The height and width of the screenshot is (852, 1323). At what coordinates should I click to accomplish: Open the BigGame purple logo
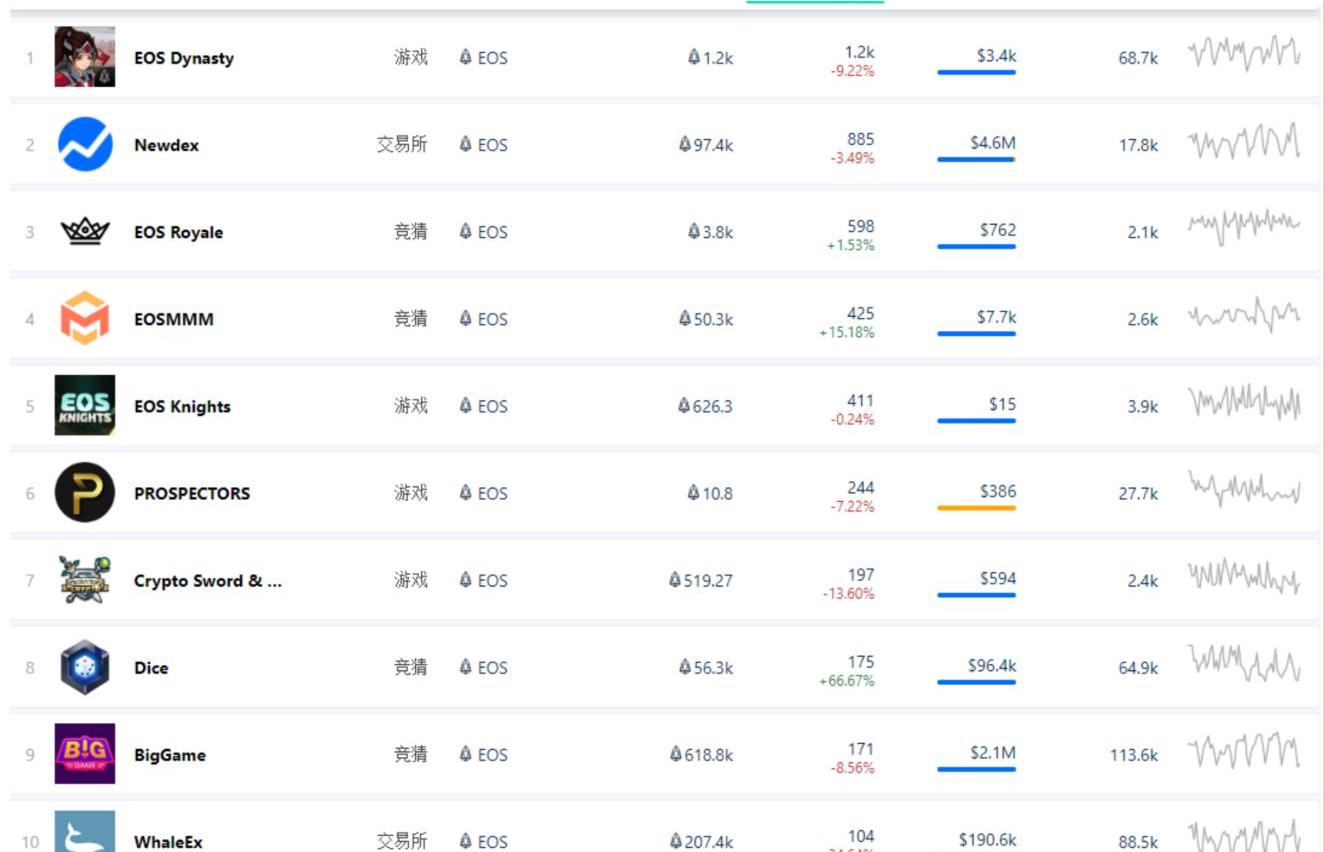(85, 754)
